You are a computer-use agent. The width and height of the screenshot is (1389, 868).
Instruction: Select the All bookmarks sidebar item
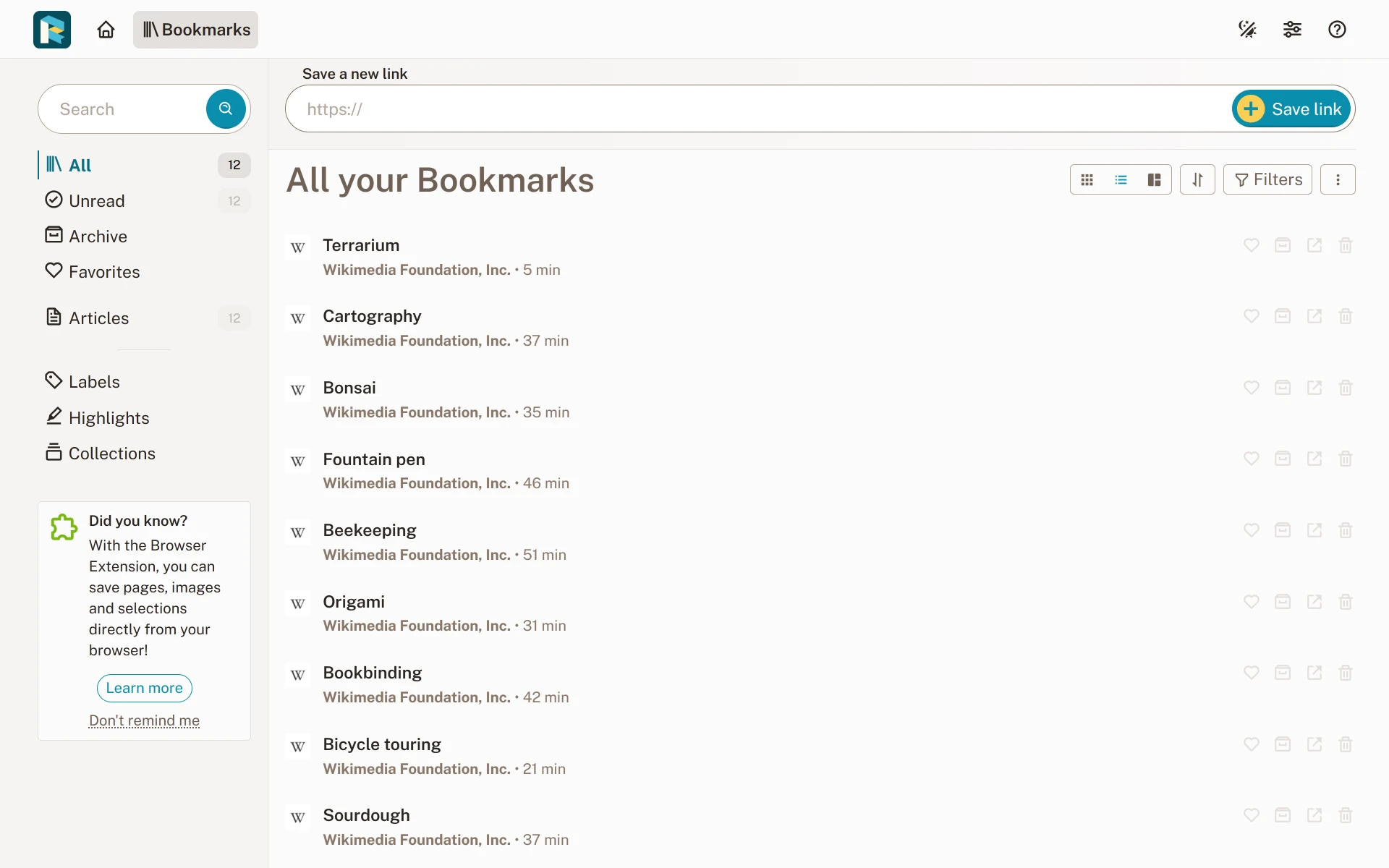145,165
